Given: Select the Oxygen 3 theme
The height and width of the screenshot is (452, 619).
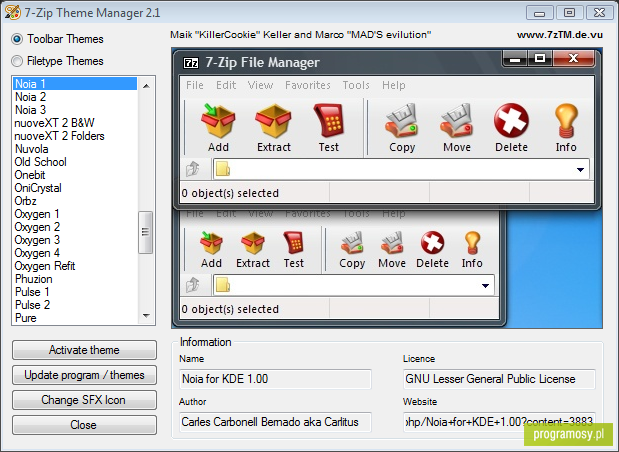Looking at the screenshot, I should tap(75, 240).
